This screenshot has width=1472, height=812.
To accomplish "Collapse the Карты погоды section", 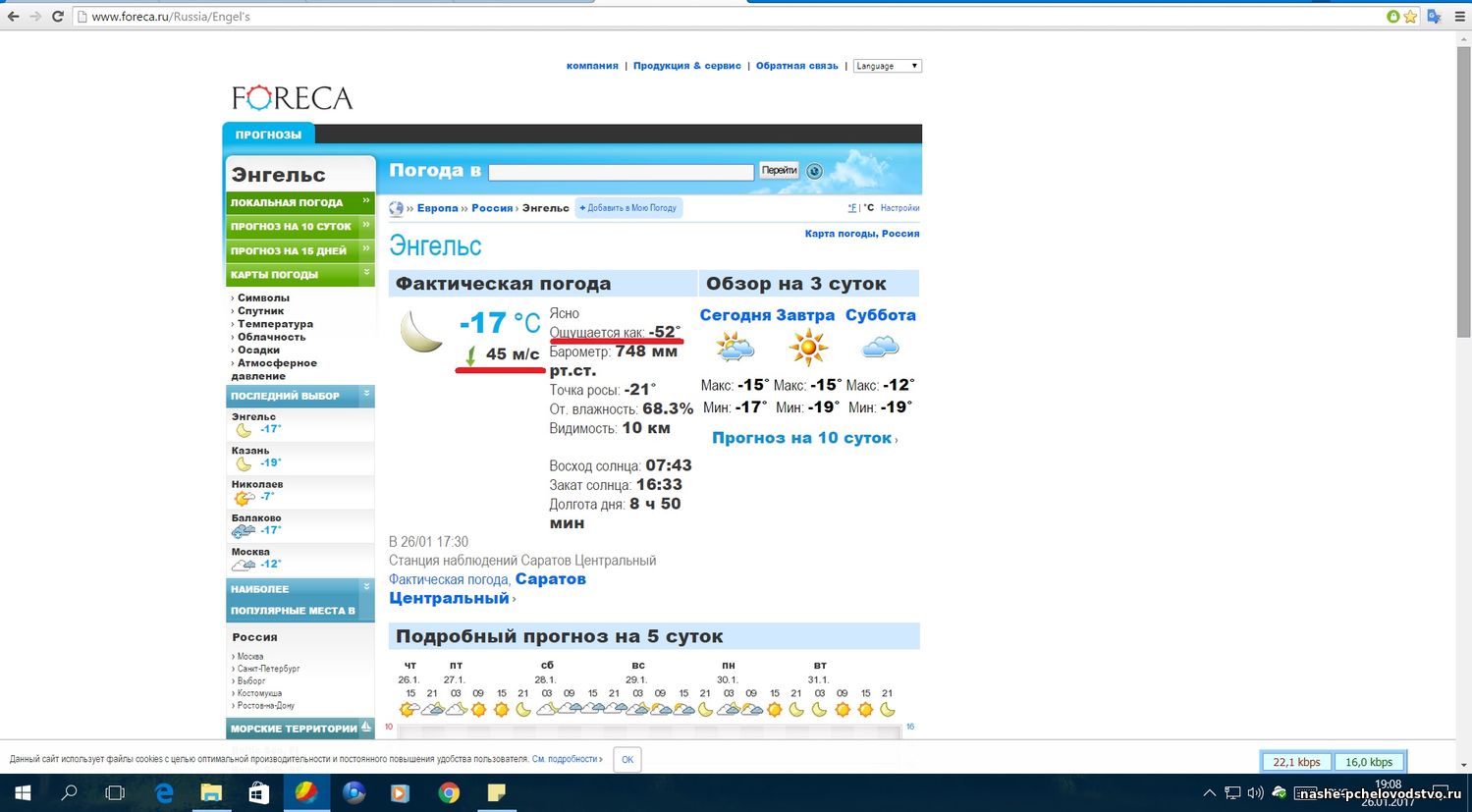I will tap(366, 273).
